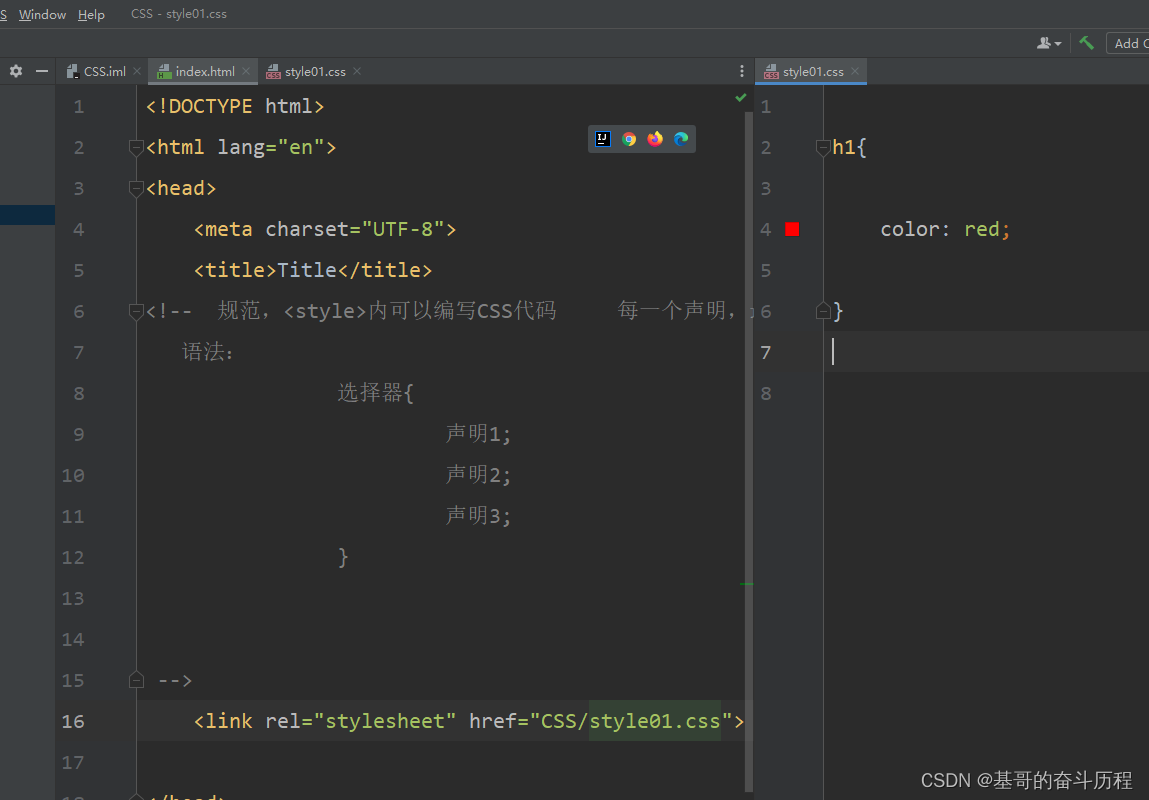
Task: Click the Add Configuration button
Action: (x=1130, y=43)
